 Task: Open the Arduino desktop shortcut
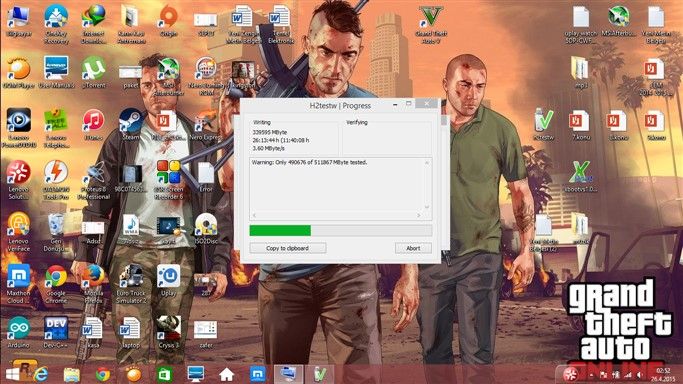point(18,332)
